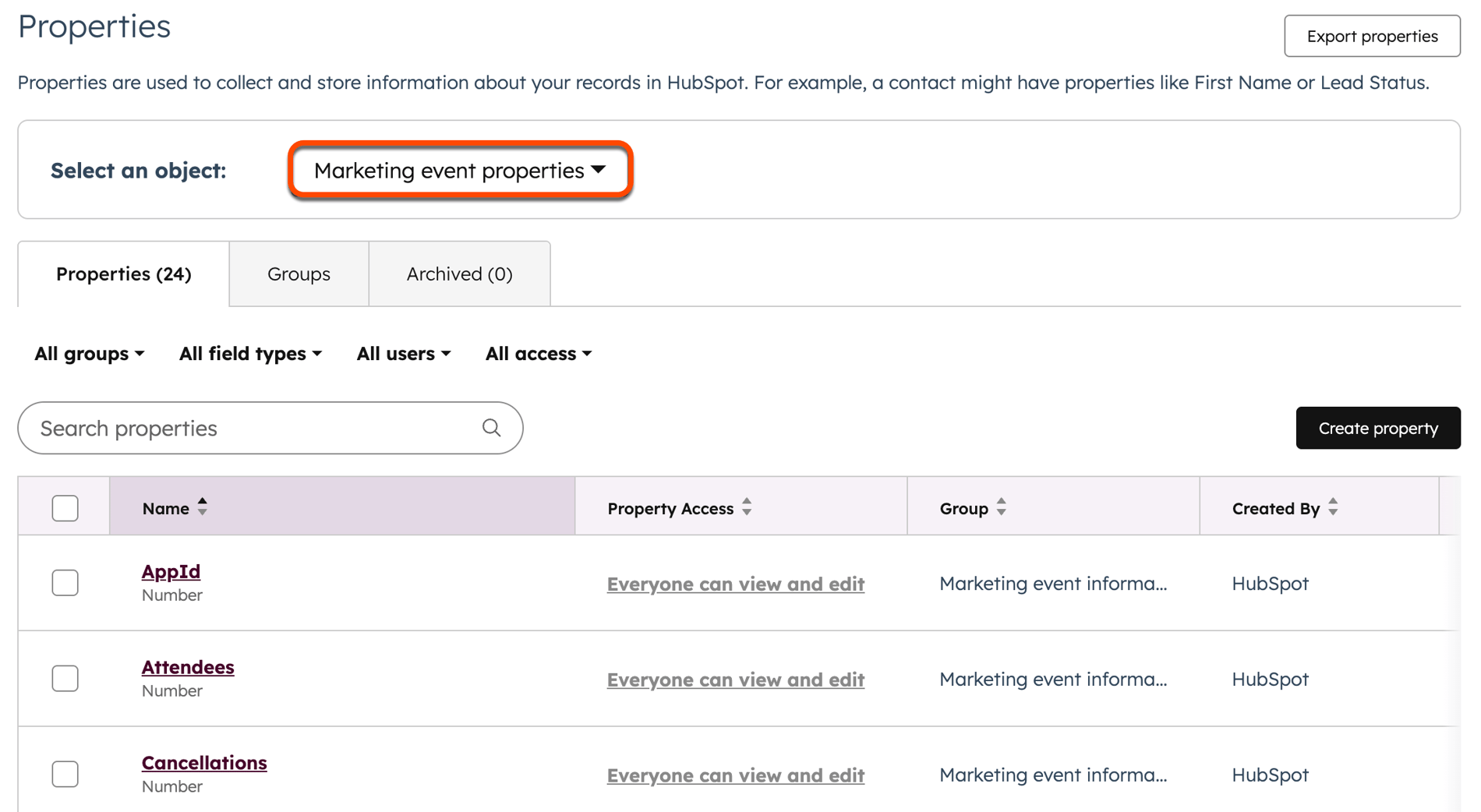1481x812 pixels.
Task: Sort the Group column
Action: (x=1002, y=507)
